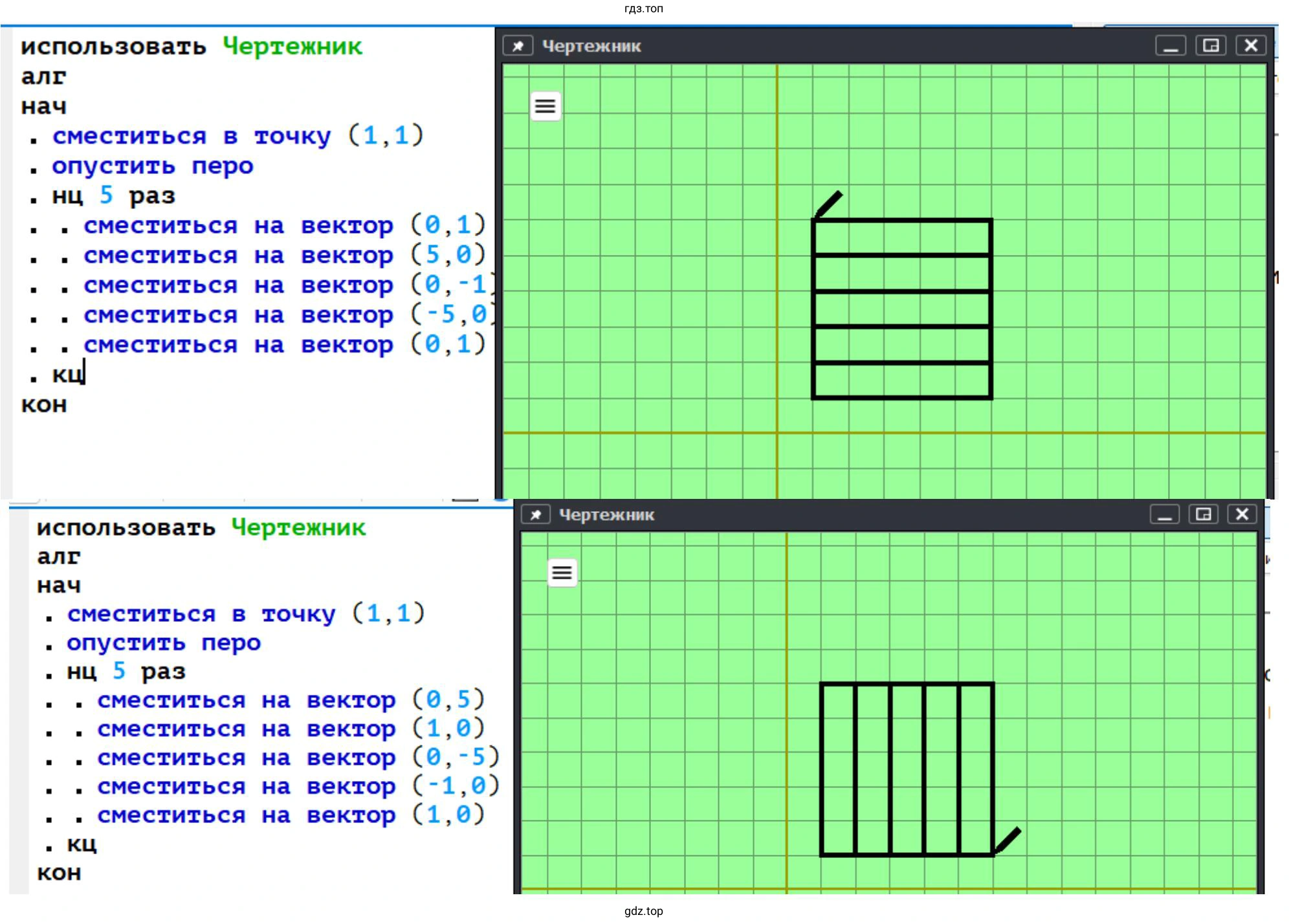Maximize the upper Чертежник window
The image size is (1289, 924).
1211,46
